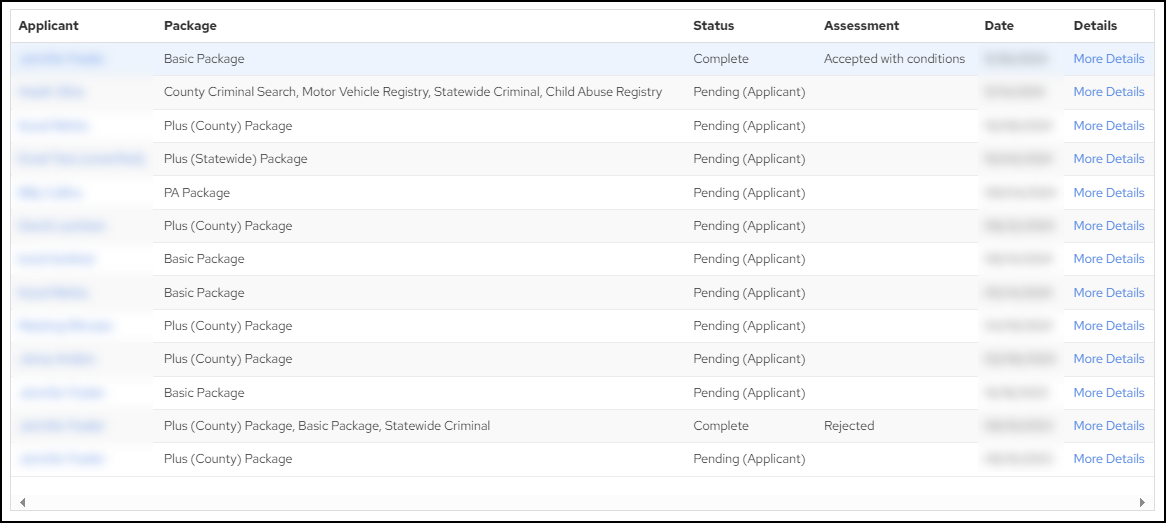Open applicant link in Plus (Statewide) Package row
This screenshot has height=523, width=1166.
pyautogui.click(x=80, y=159)
